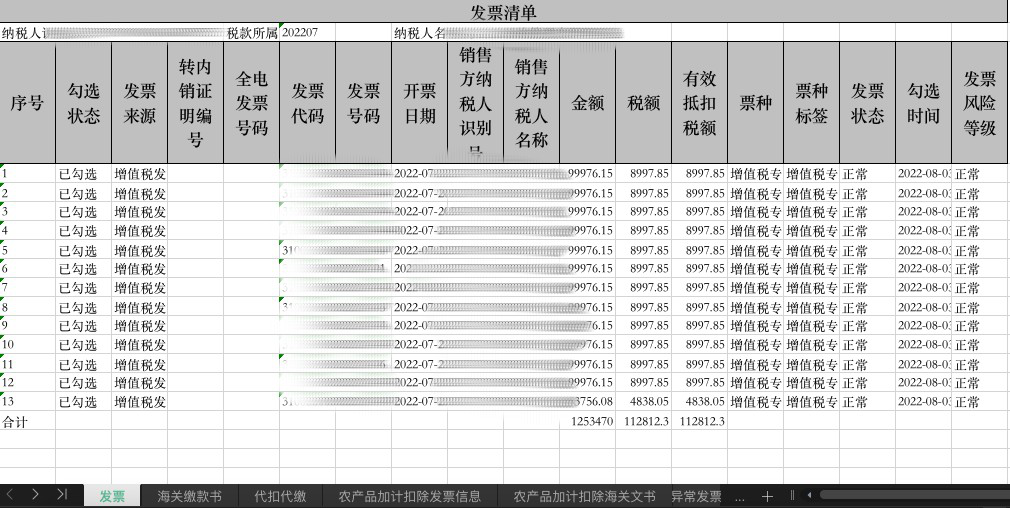Go to previous sheet with left arrow
Screen dimensions: 1010x508
click(x=11, y=494)
